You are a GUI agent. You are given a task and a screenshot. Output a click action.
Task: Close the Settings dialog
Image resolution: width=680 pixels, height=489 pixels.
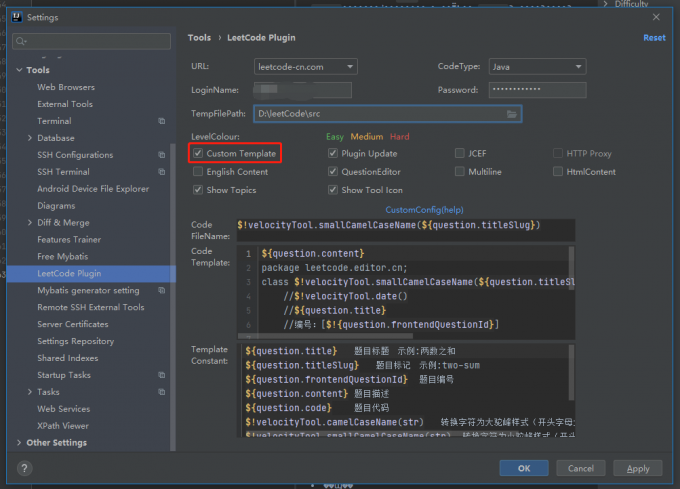656,17
